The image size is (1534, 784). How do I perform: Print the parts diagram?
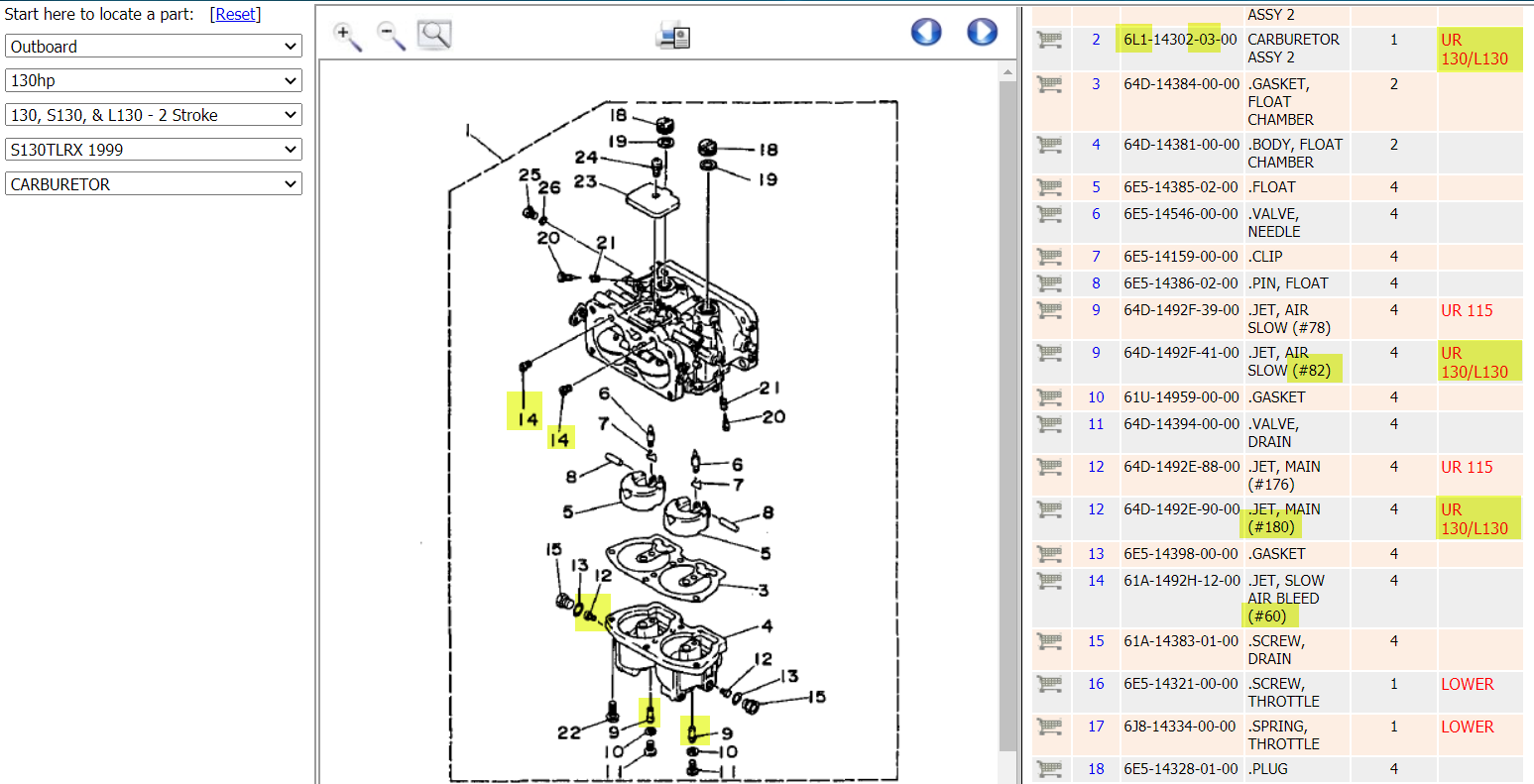672,36
